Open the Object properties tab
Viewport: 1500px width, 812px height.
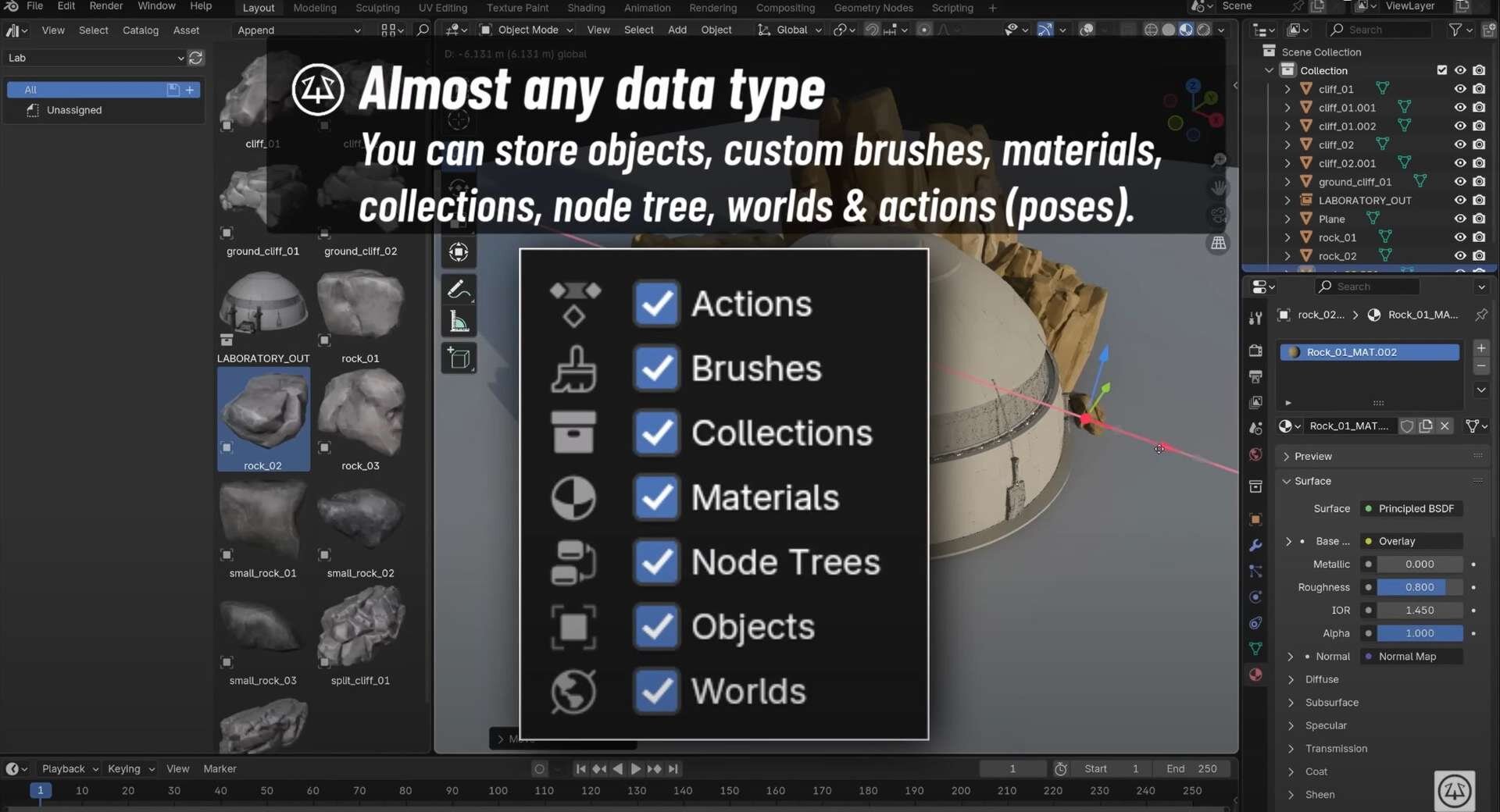pos(1255,519)
